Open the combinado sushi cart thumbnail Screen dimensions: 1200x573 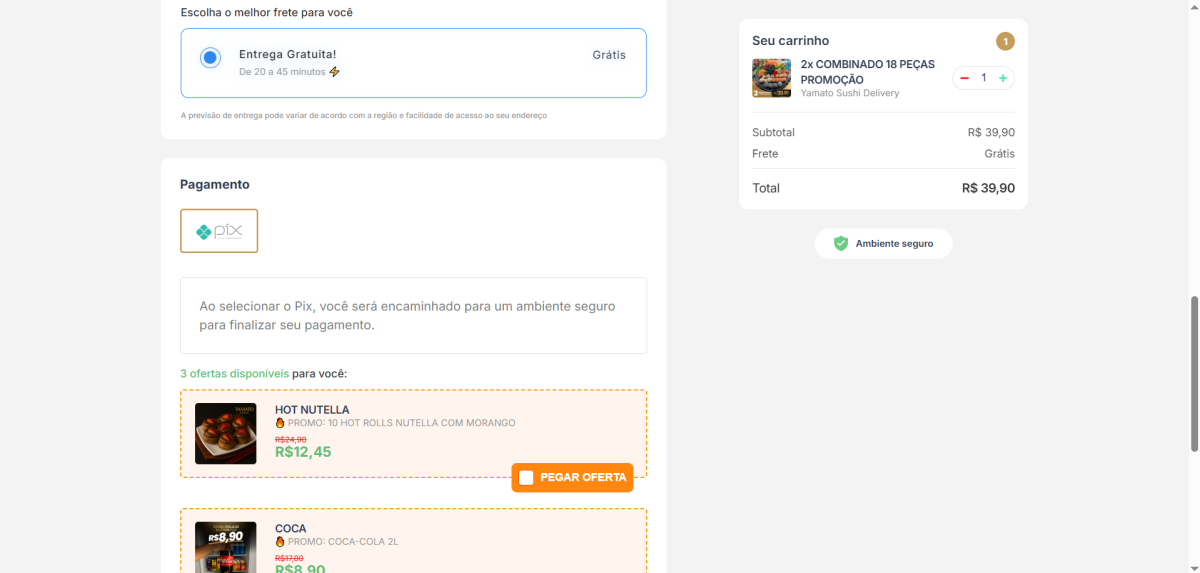[x=771, y=78]
